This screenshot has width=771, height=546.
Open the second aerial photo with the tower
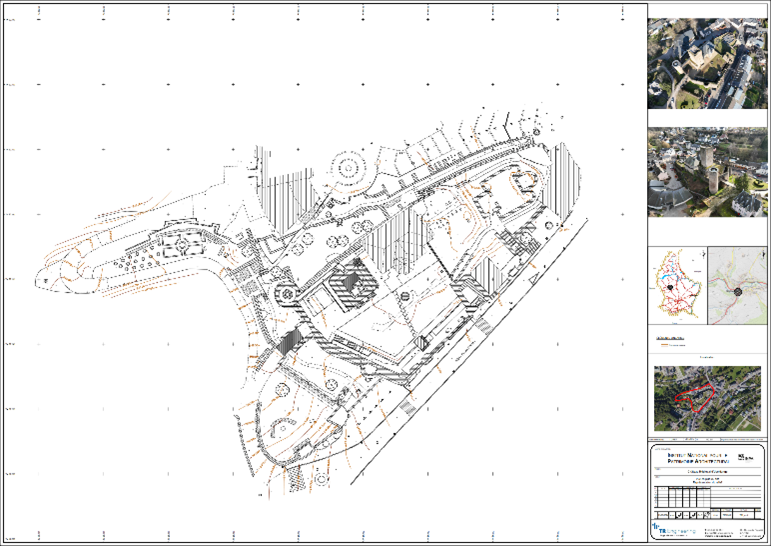[708, 172]
